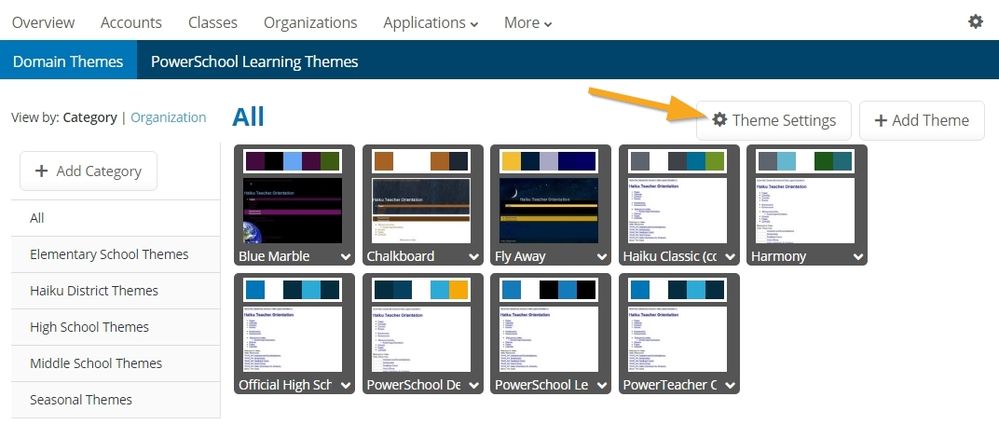Click the orange swatch on PowerSchool De

[x=459, y=289]
